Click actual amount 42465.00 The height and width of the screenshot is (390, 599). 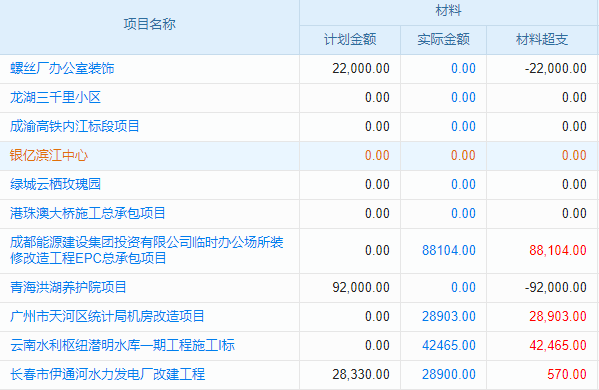pos(449,345)
